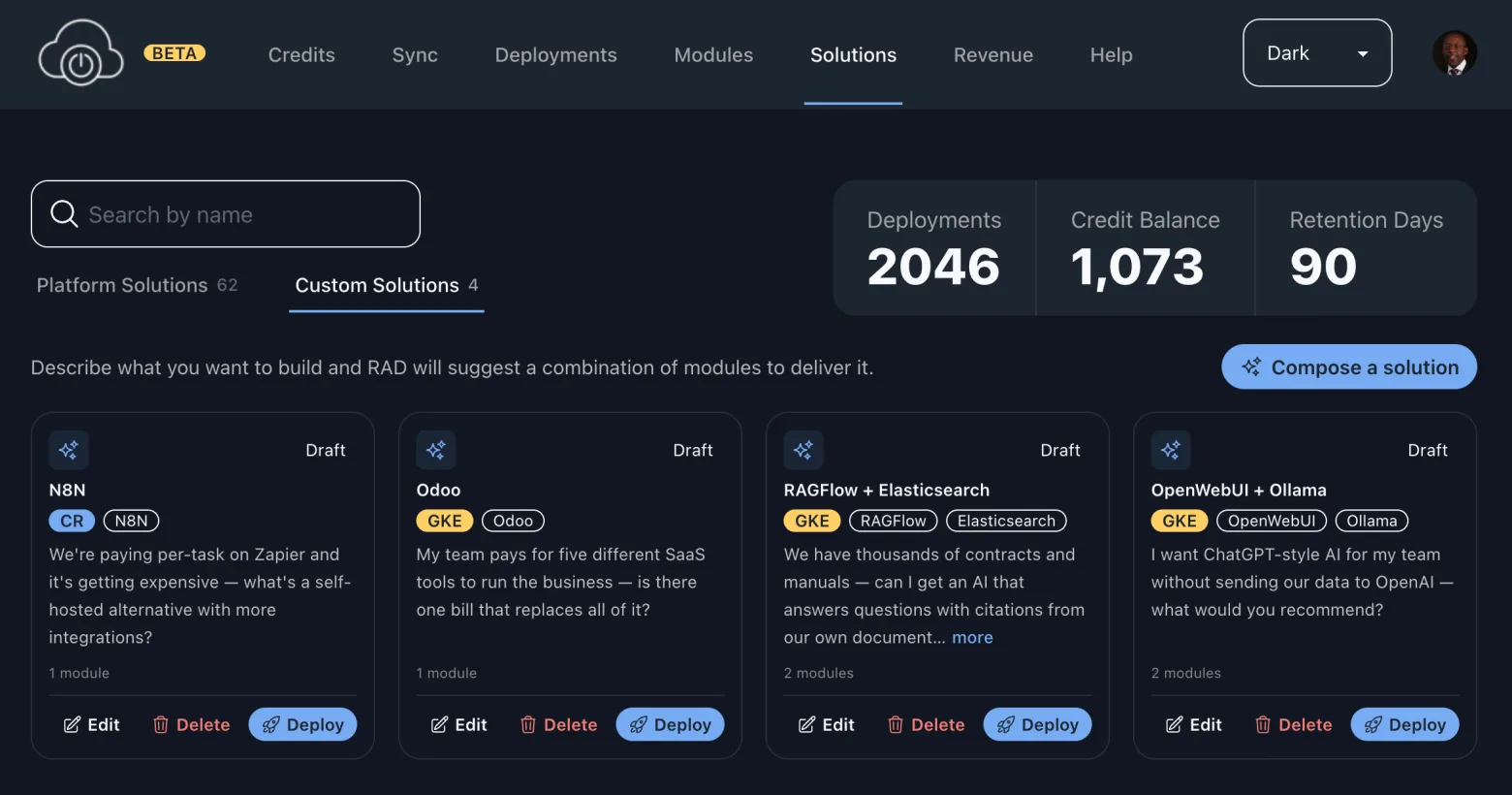
Task: Click the N8N module tag
Action: coord(131,521)
